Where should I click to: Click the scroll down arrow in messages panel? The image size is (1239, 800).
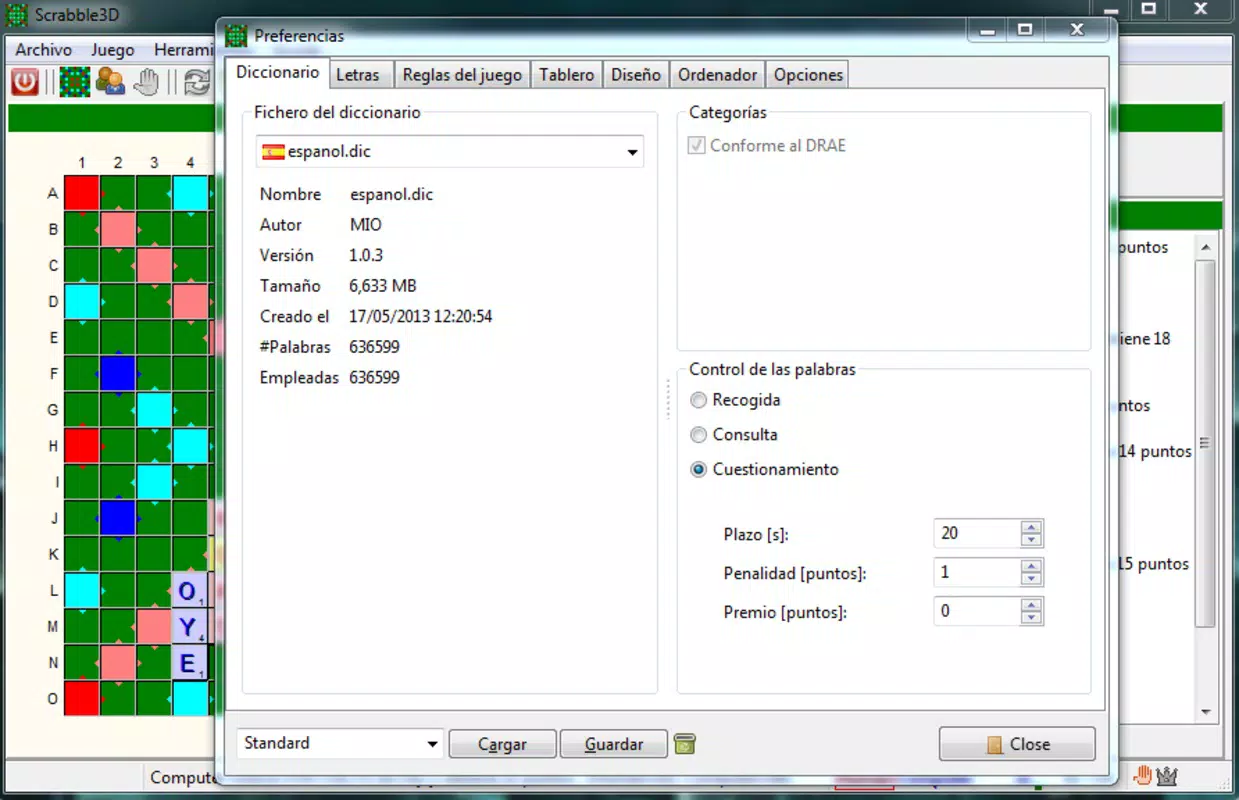(1206, 712)
